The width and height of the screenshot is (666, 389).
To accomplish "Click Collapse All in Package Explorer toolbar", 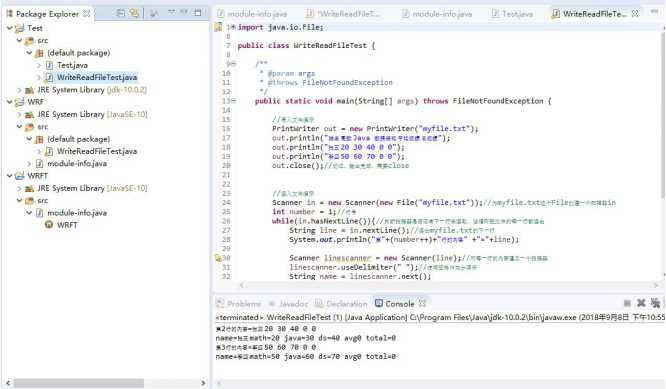I will [121, 13].
